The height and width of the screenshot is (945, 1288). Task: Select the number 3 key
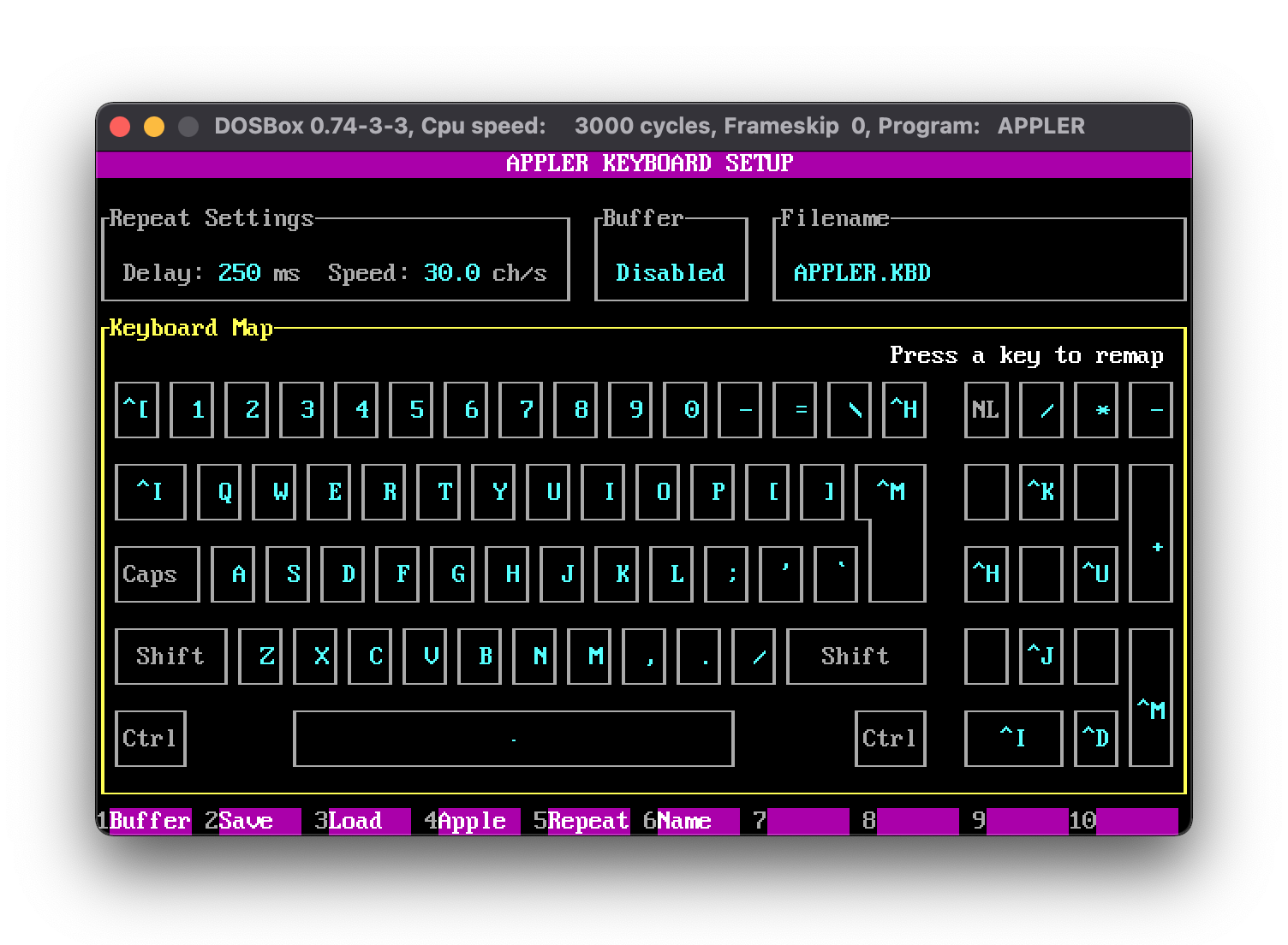click(301, 410)
